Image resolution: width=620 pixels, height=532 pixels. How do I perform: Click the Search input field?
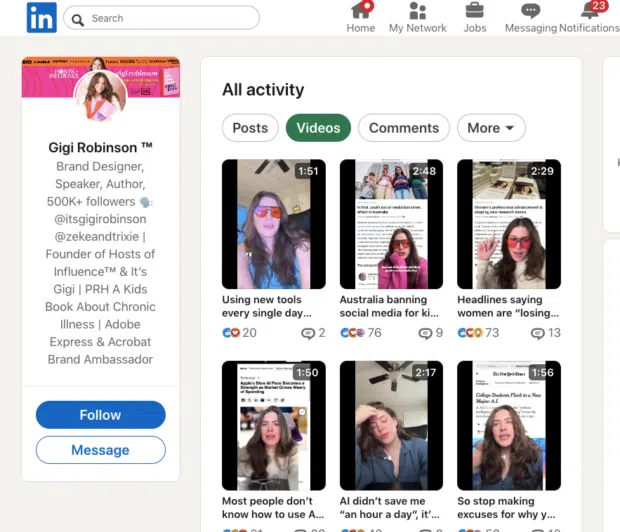pyautogui.click(x=161, y=18)
